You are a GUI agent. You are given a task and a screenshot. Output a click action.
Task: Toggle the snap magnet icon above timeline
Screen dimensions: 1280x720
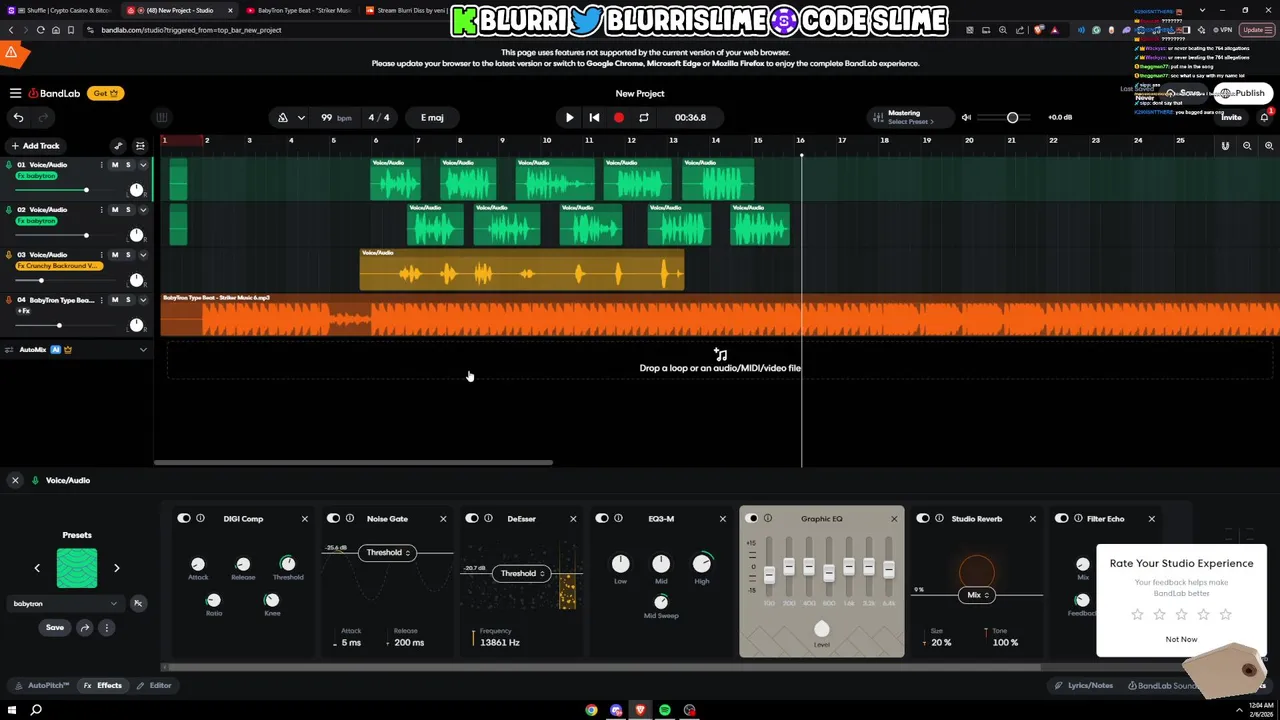(x=1225, y=146)
